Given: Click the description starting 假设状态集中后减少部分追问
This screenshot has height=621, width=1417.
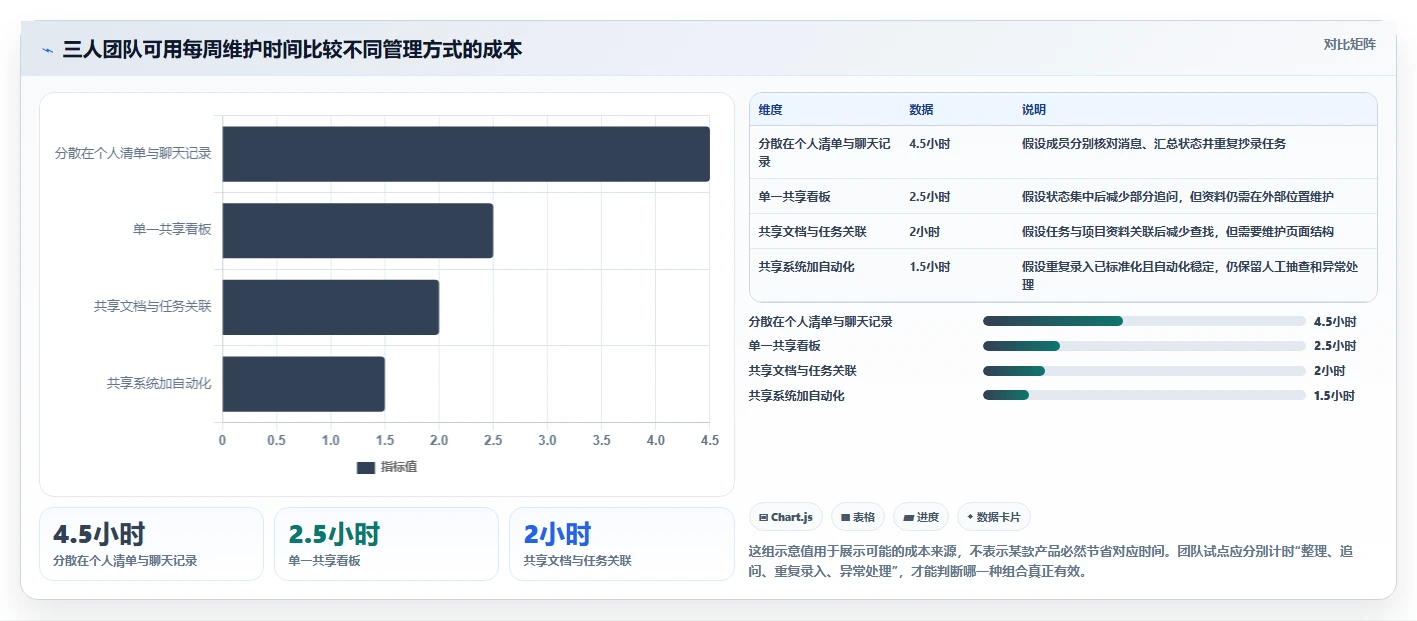Looking at the screenshot, I should click(1177, 196).
